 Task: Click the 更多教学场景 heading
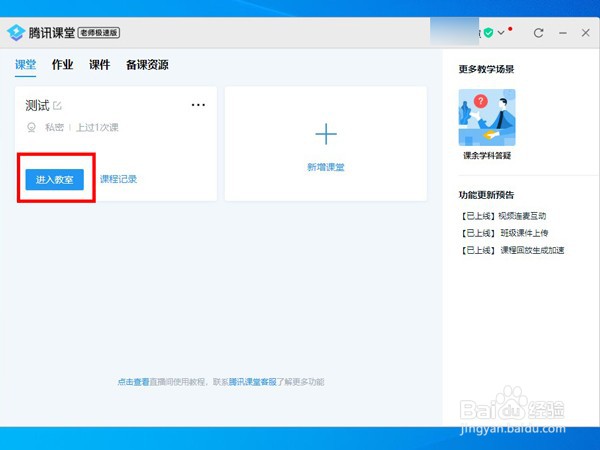pyautogui.click(x=486, y=69)
